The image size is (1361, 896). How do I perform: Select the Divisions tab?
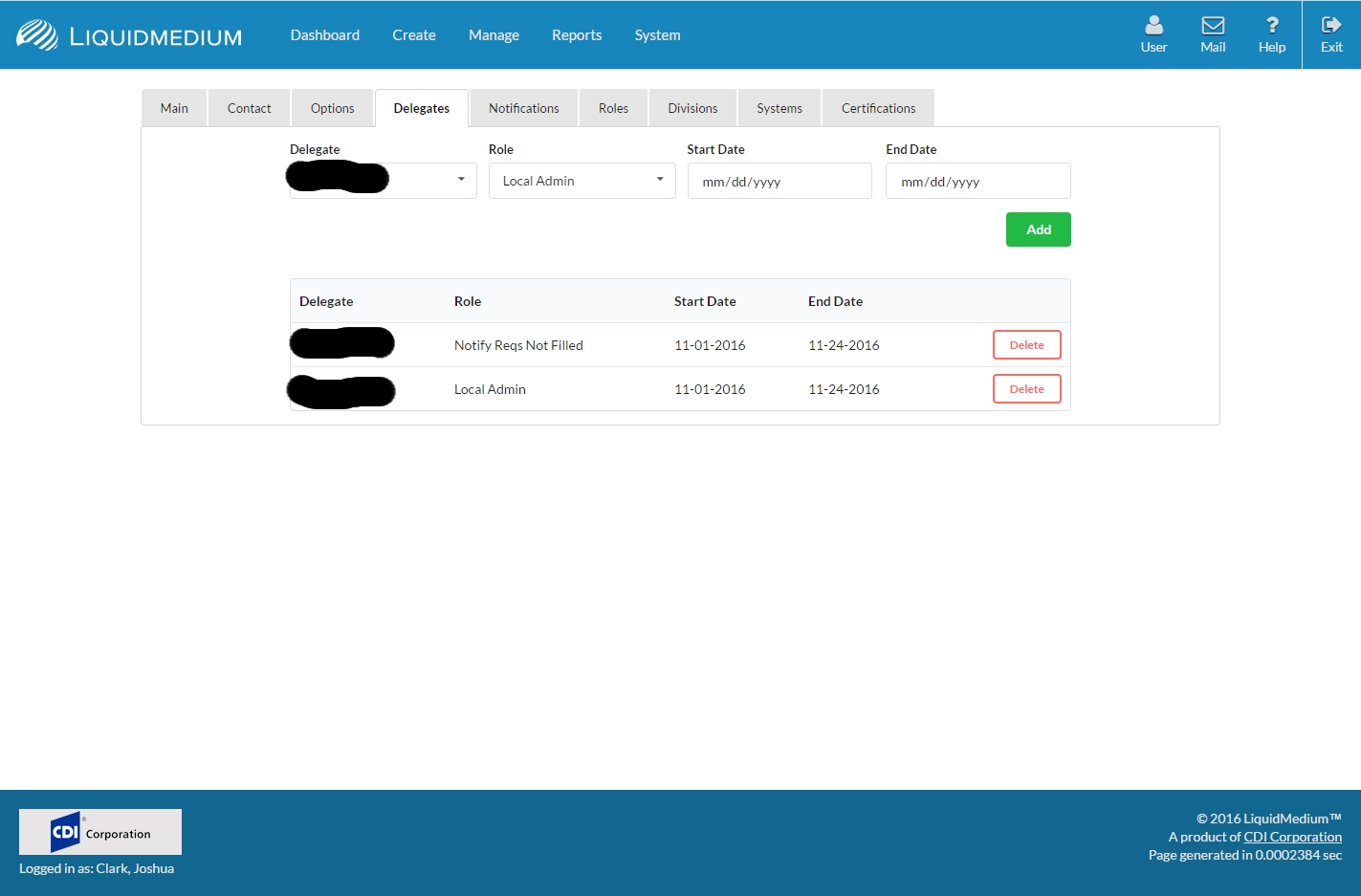(692, 108)
